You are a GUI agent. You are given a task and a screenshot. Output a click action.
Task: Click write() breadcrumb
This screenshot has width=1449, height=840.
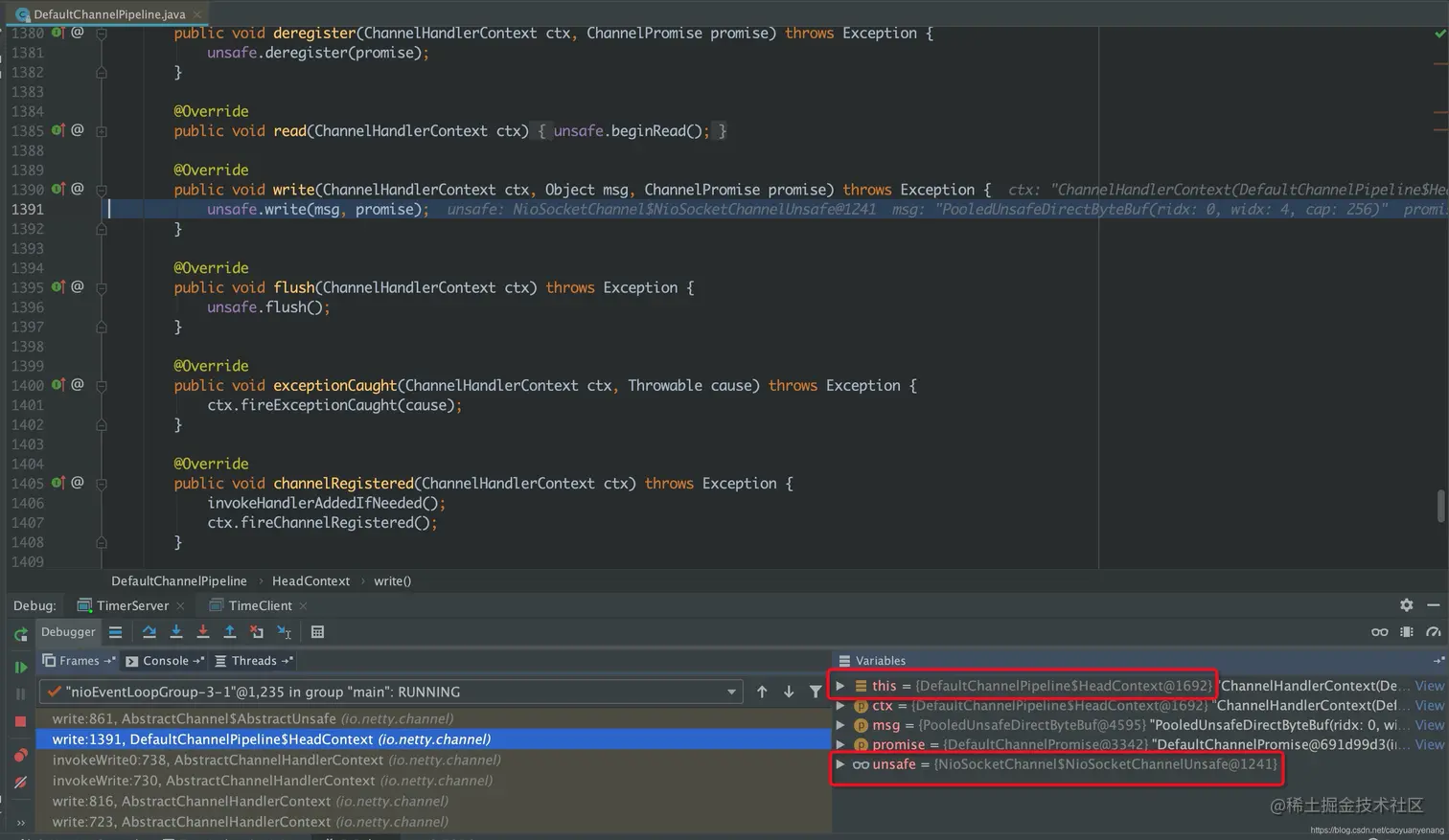coord(392,581)
